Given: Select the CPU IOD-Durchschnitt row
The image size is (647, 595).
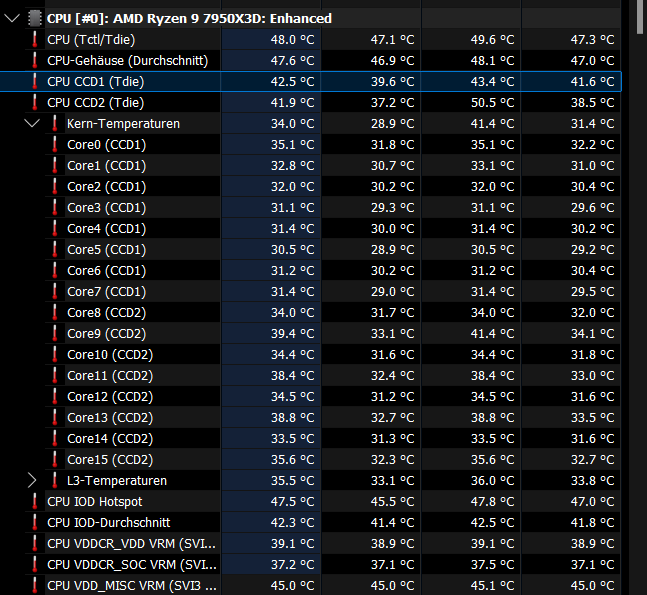Looking at the screenshot, I should pyautogui.click(x=310, y=522).
